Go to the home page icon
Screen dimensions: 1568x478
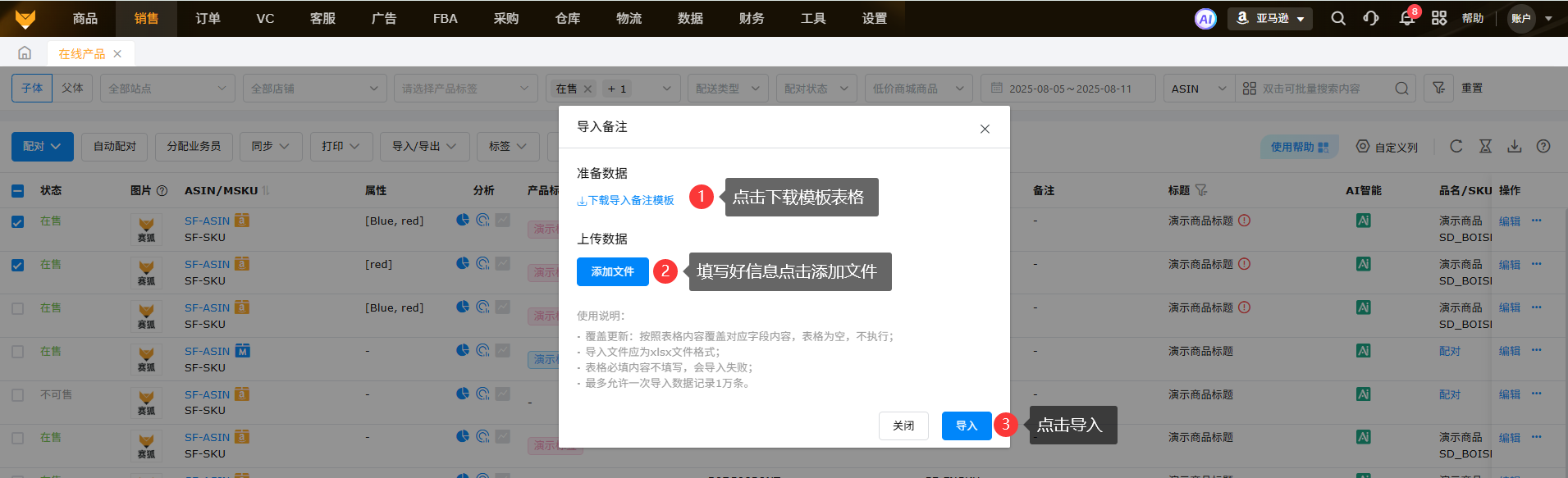coord(25,53)
